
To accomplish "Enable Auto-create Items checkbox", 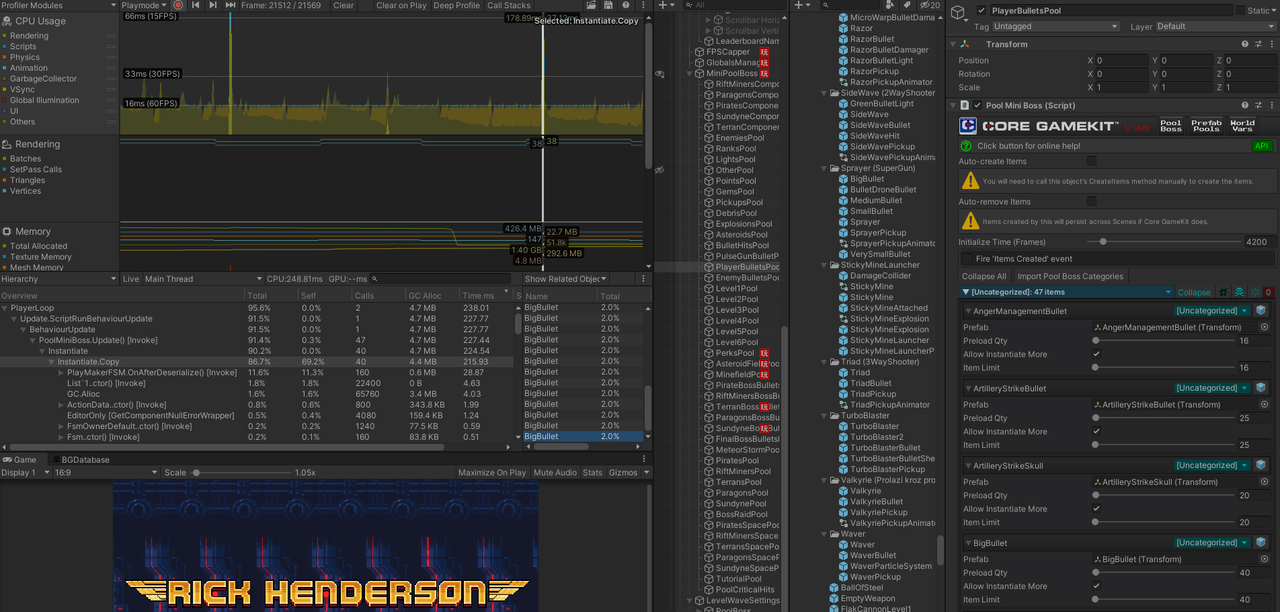I will click(1092, 161).
